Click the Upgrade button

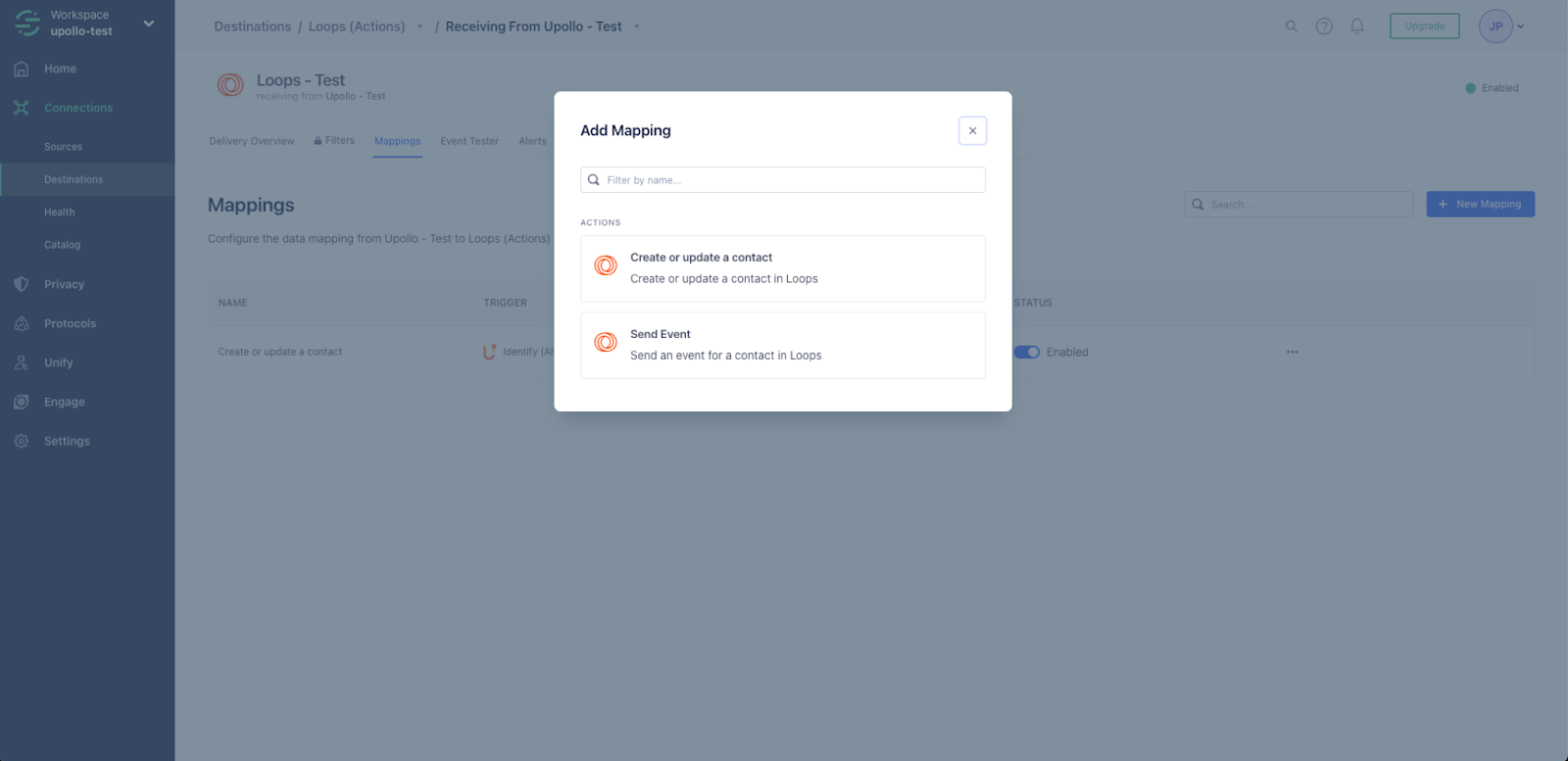1424,26
